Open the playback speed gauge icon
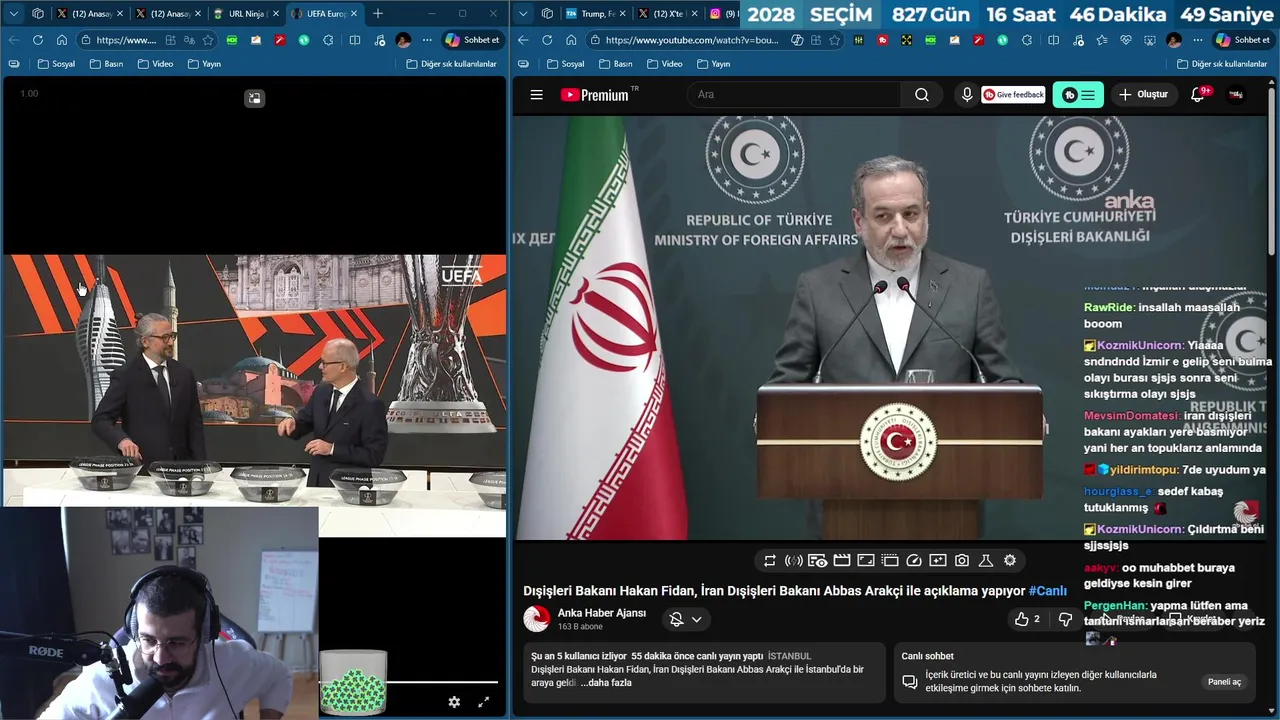 click(914, 561)
